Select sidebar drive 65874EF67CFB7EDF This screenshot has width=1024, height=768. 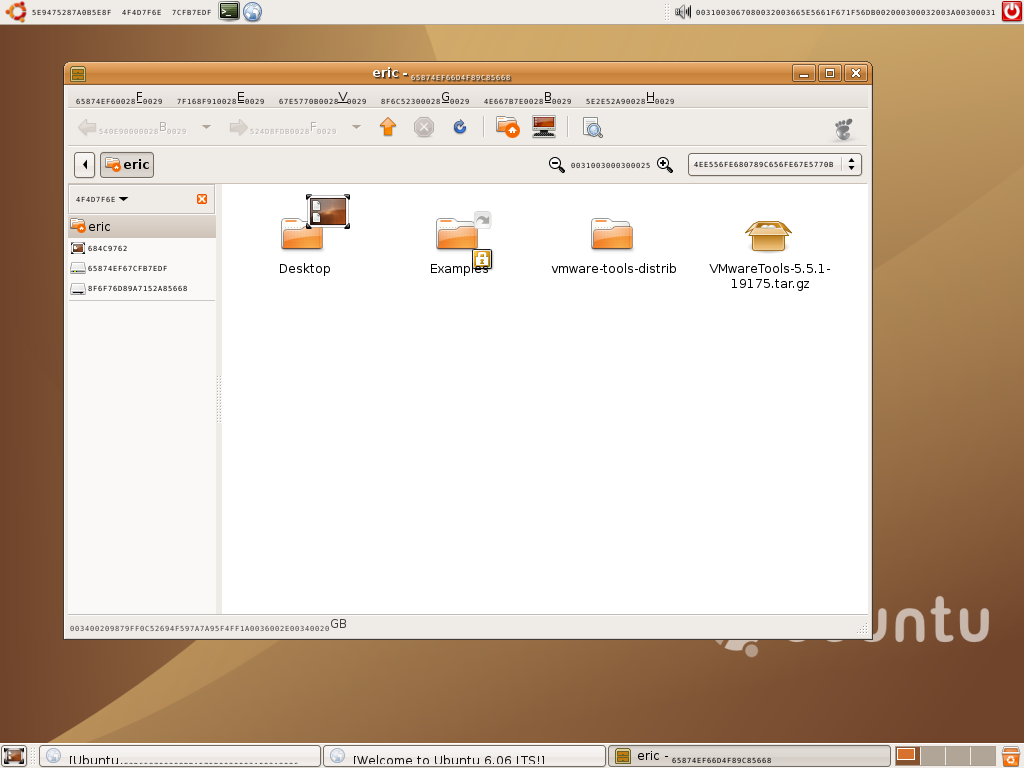click(142, 268)
